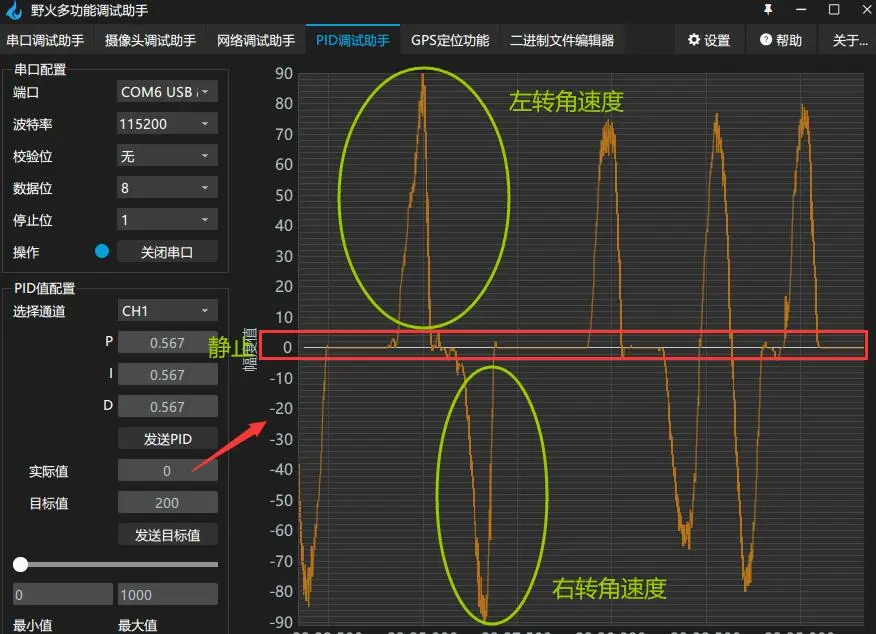Click the 发送目标值 button
876x634 pixels.
pos(167,535)
